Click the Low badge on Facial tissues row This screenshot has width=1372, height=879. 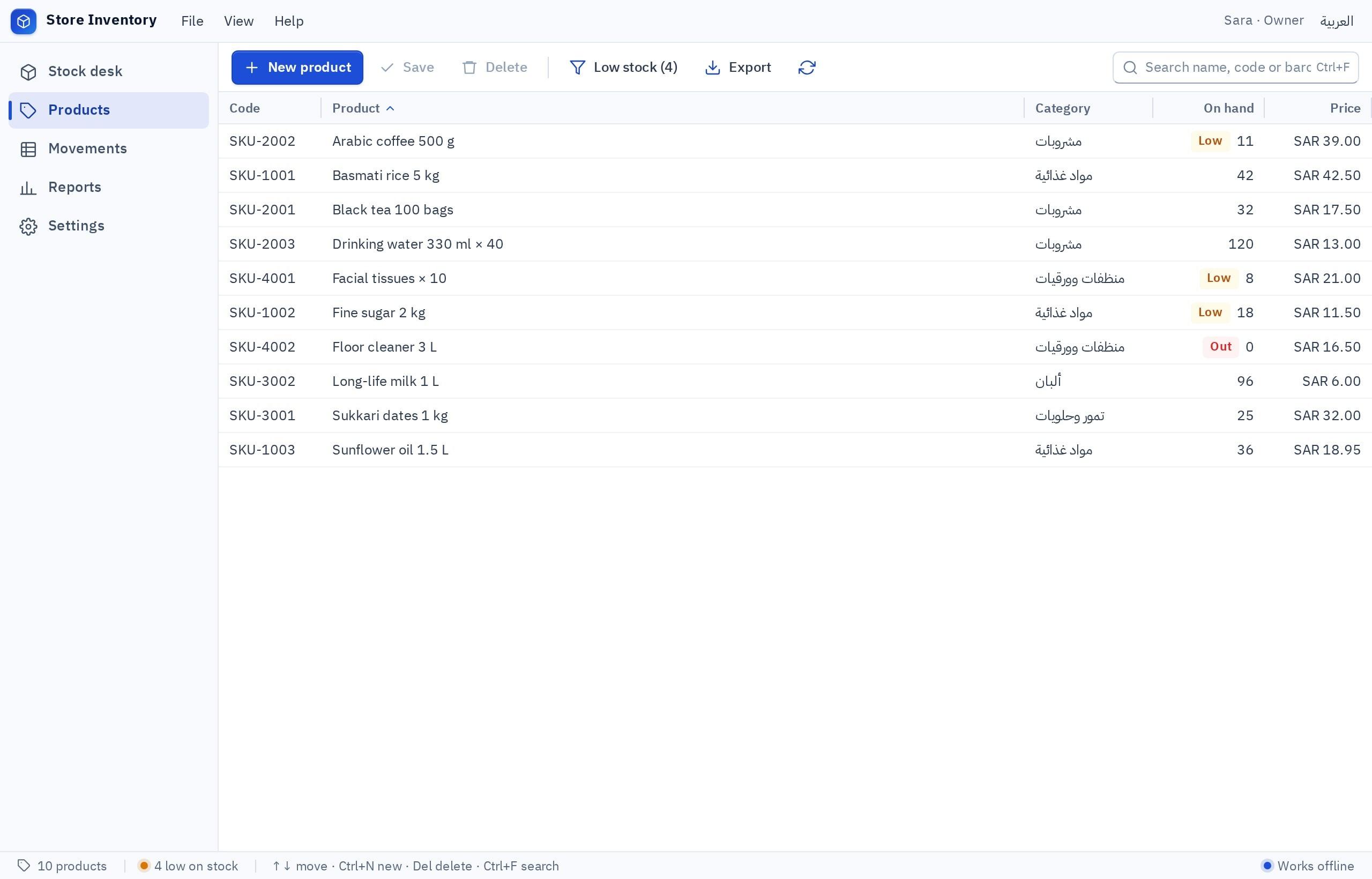[1219, 279]
